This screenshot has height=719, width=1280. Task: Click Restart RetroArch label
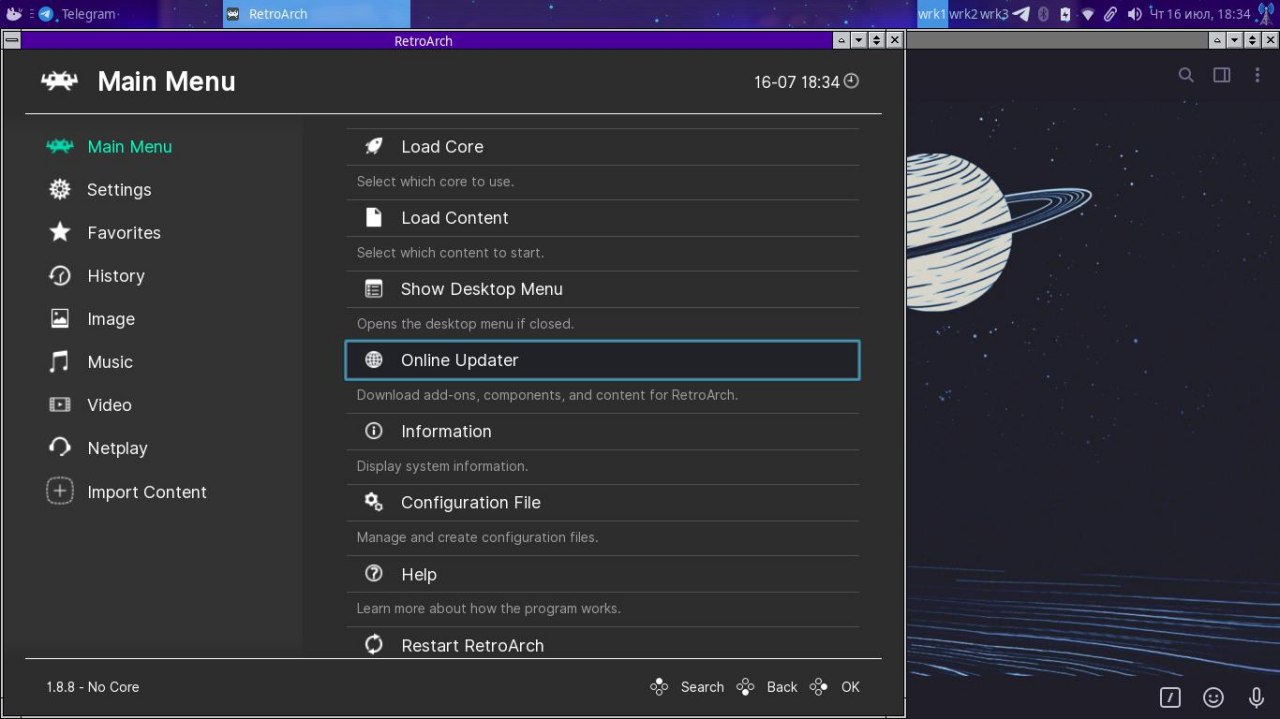(x=473, y=646)
